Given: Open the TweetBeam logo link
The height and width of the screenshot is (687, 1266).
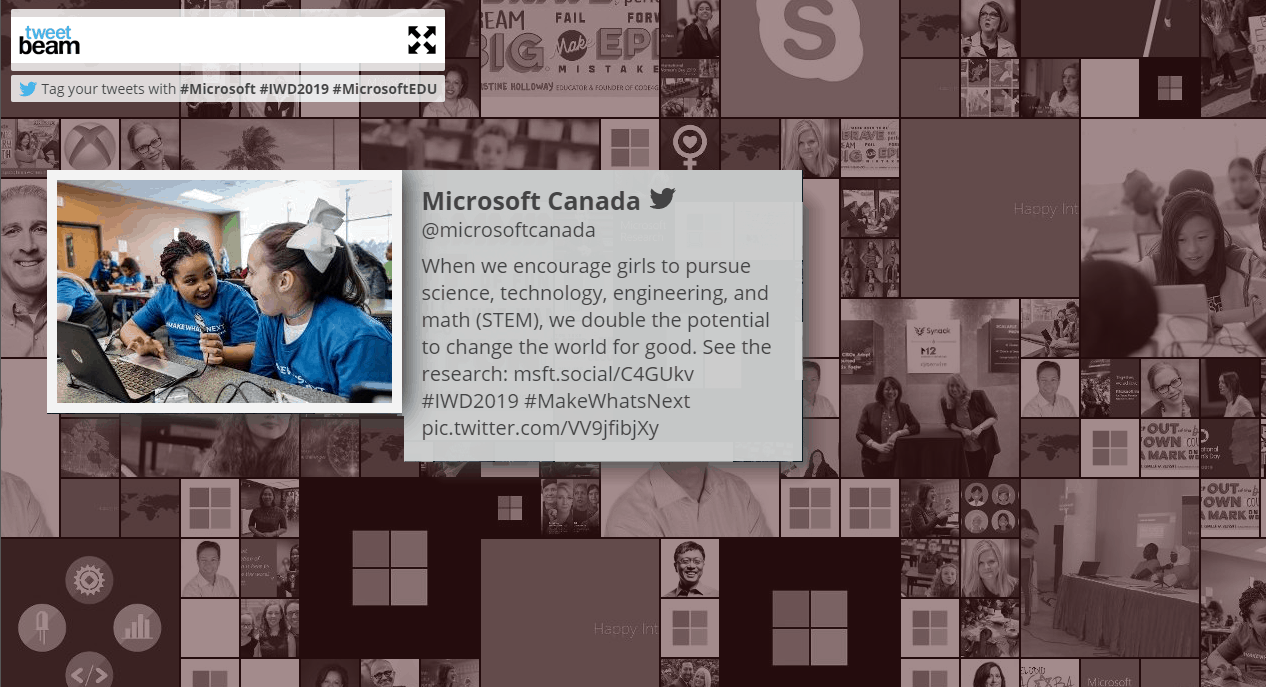Looking at the screenshot, I should coord(50,40).
